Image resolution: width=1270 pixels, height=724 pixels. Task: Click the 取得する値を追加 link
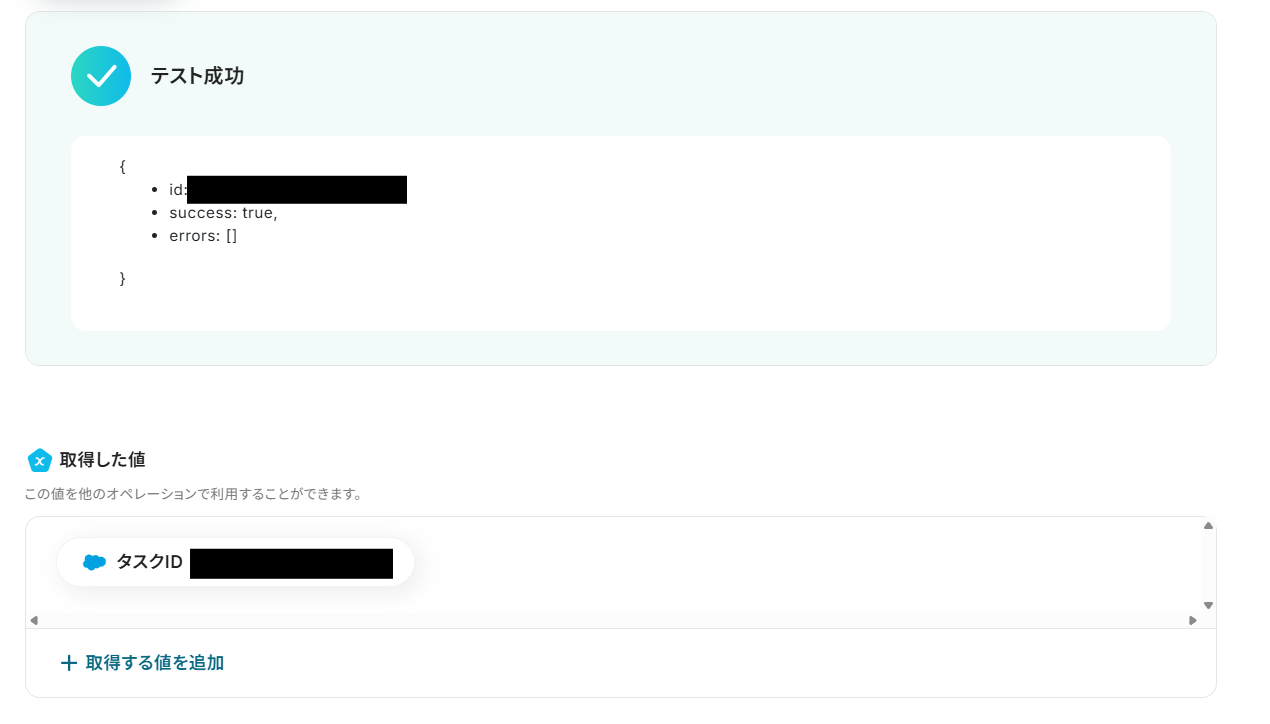[x=155, y=663]
